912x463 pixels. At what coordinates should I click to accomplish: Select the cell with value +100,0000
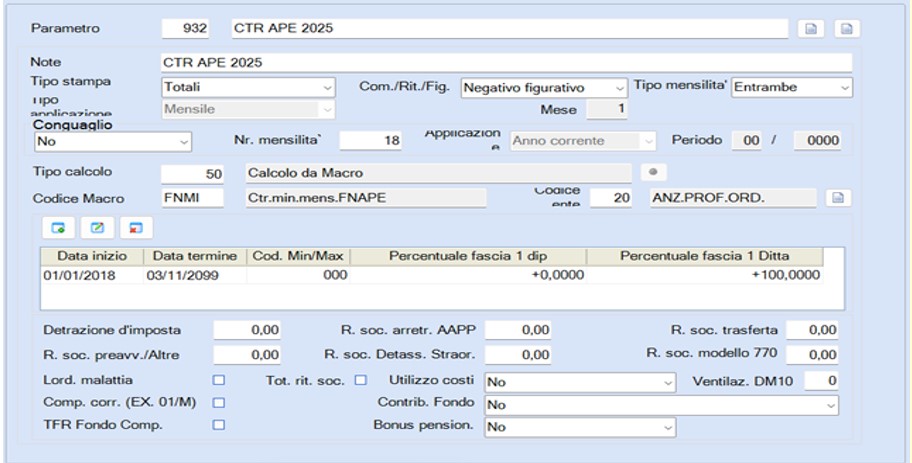tap(705, 275)
